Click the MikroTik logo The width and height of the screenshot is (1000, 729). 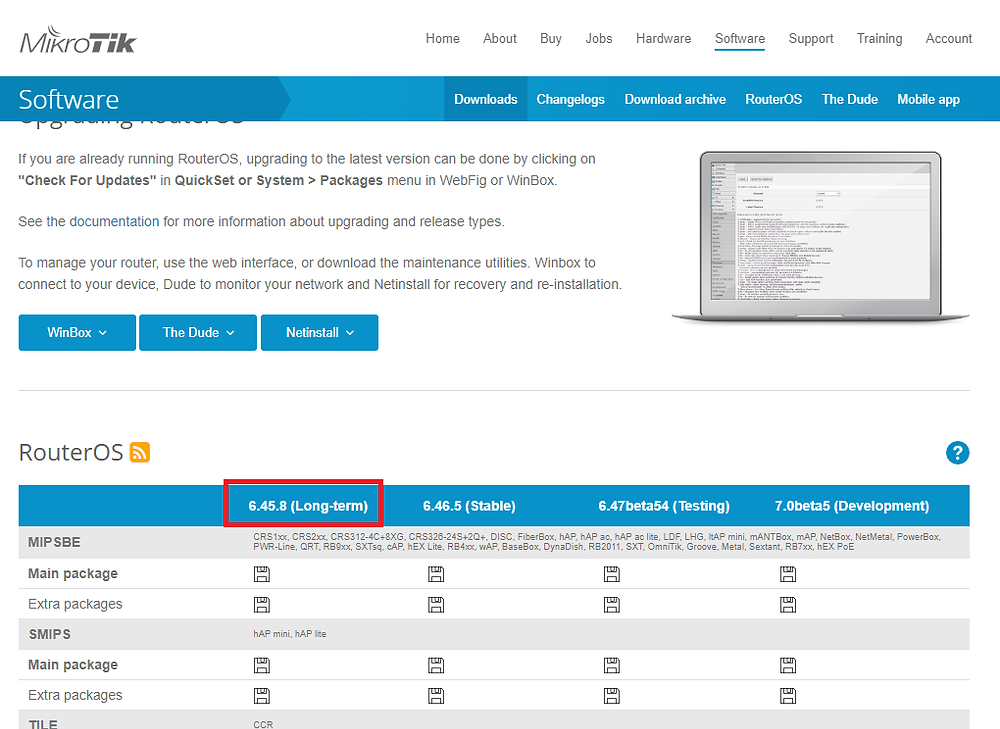point(78,40)
